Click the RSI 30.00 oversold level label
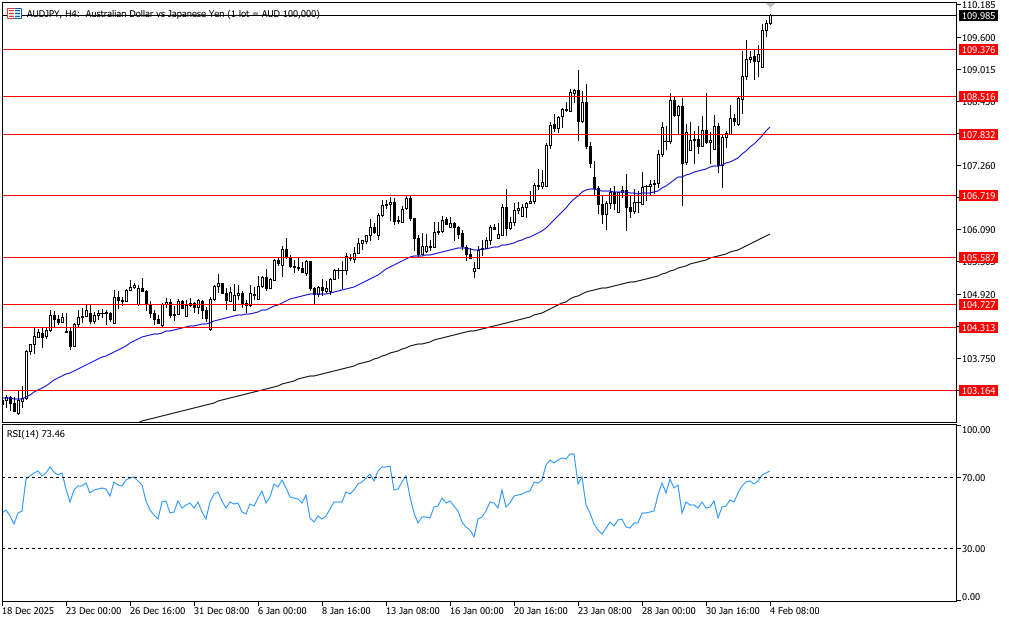Viewport: 1009px width, 622px height. tap(975, 549)
